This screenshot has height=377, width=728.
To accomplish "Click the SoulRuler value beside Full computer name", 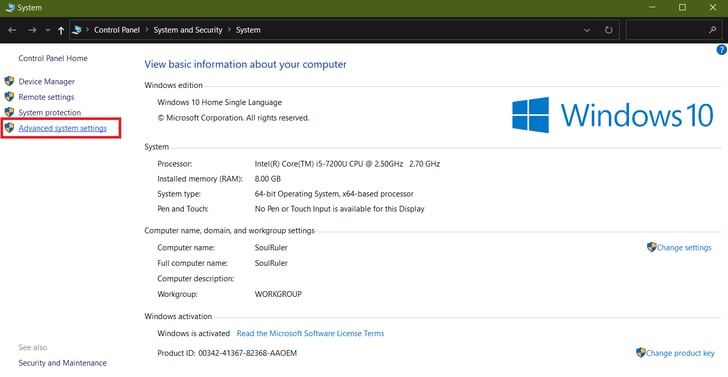I will pyautogui.click(x=271, y=263).
